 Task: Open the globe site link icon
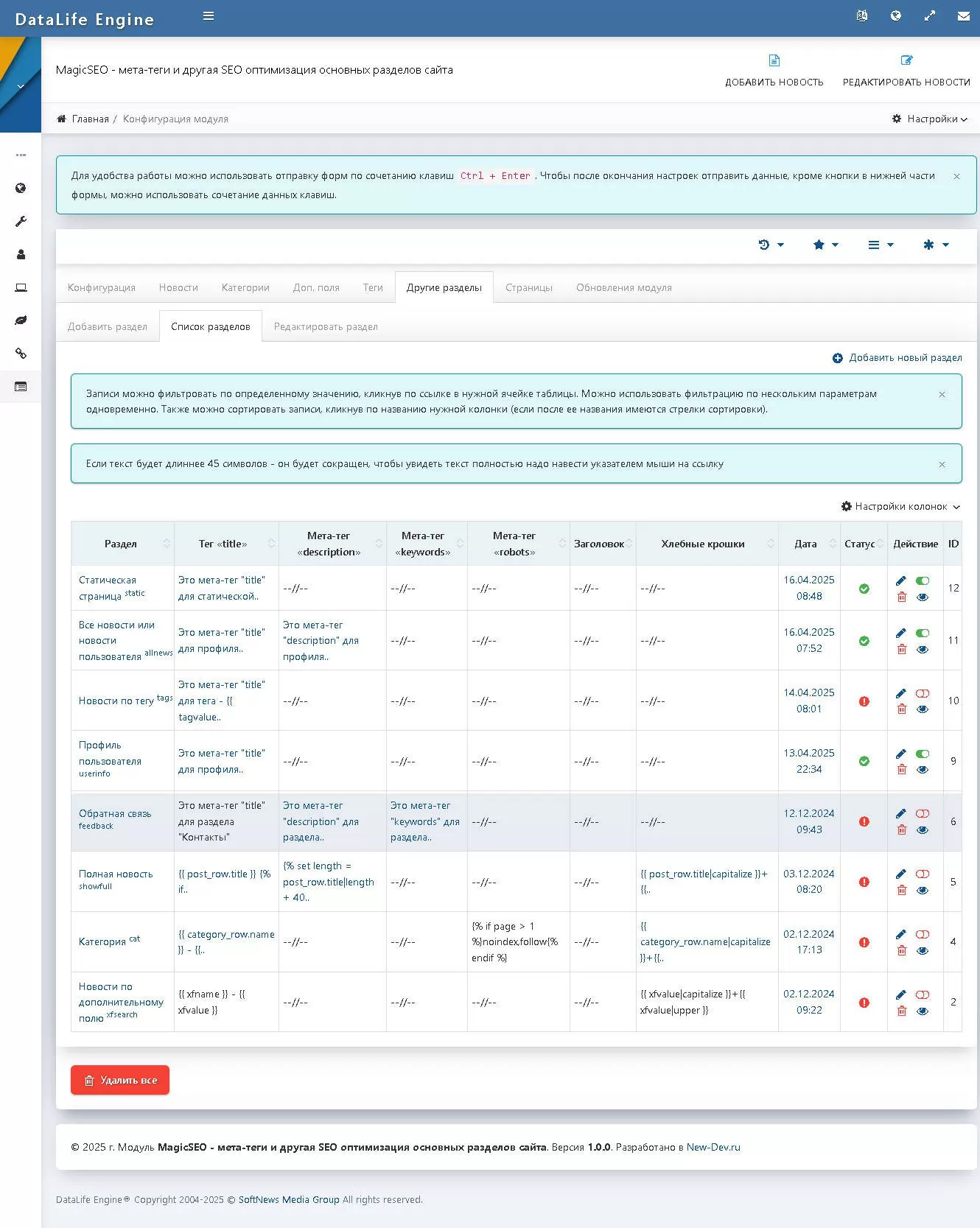[x=896, y=15]
